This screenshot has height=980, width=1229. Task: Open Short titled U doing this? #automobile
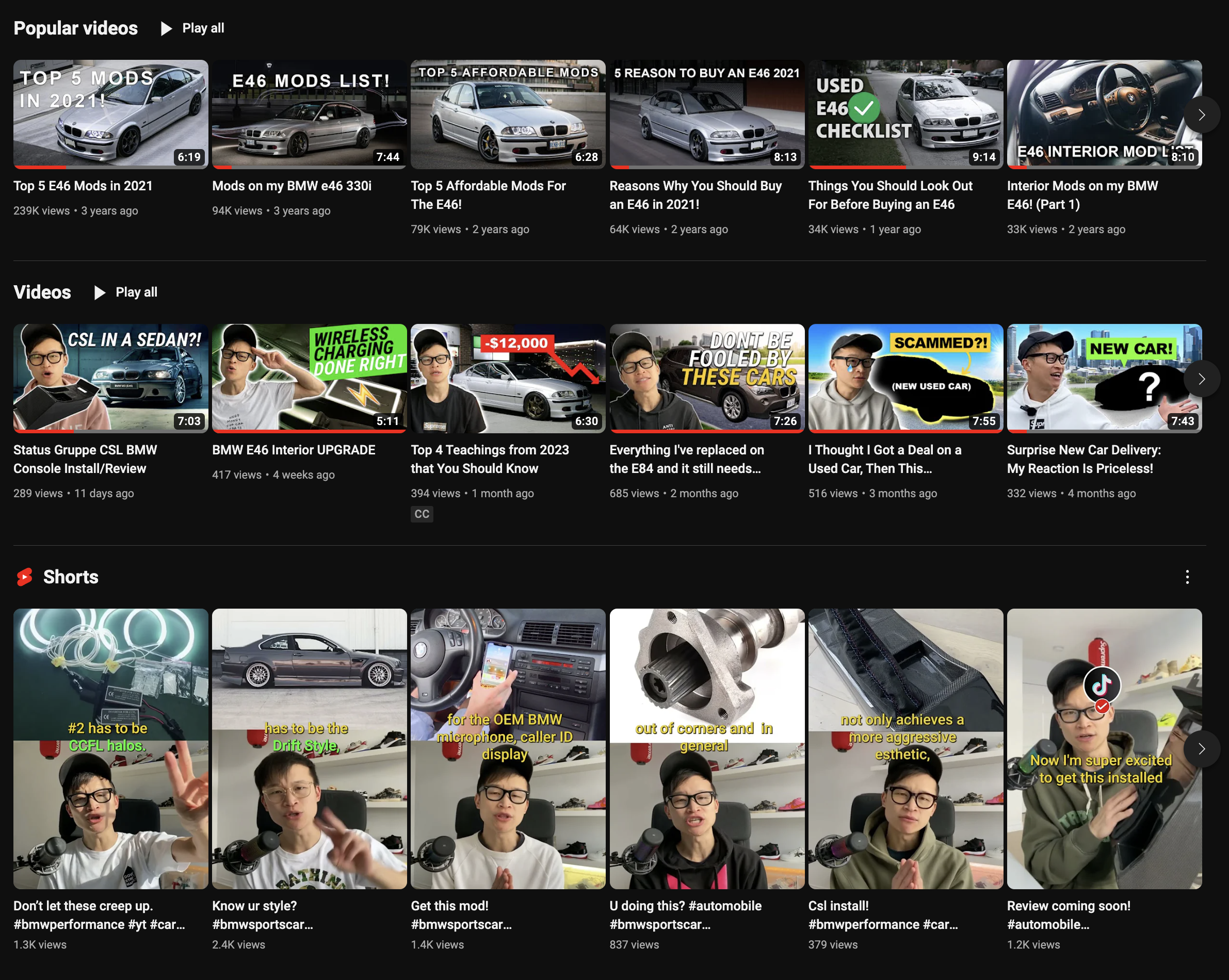(685, 915)
